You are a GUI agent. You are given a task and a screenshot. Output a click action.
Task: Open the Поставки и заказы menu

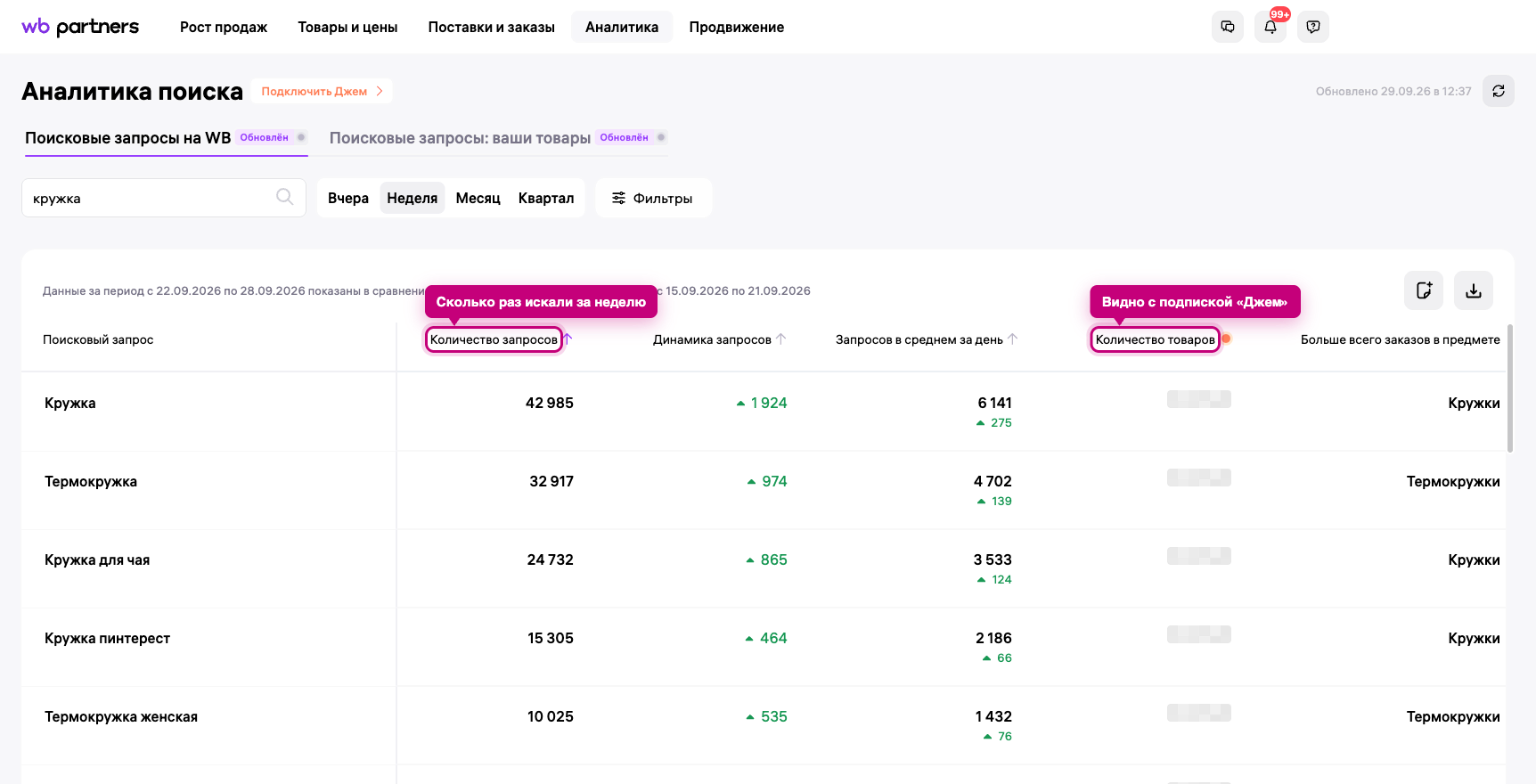pos(492,27)
